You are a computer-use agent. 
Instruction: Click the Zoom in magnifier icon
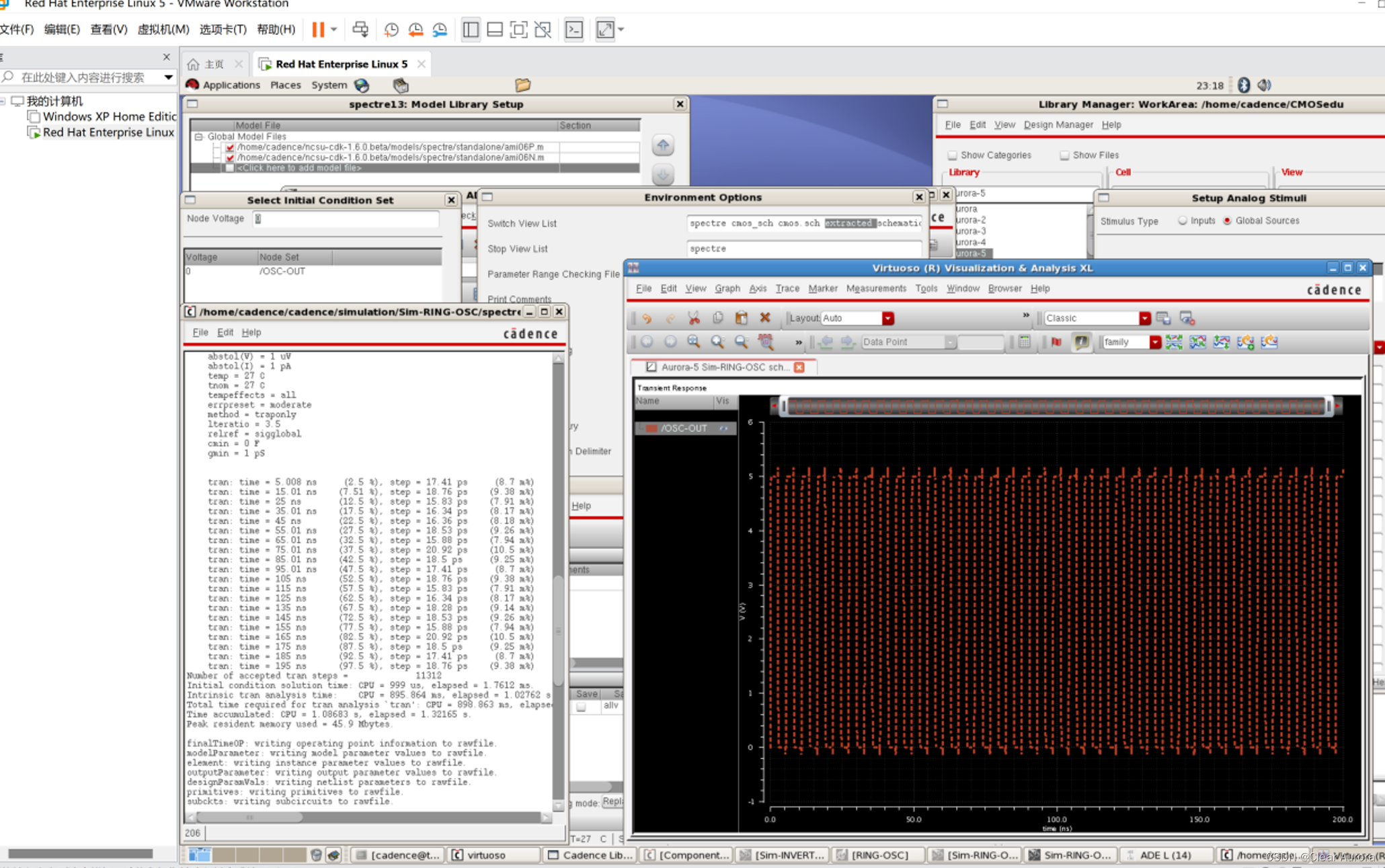(717, 342)
